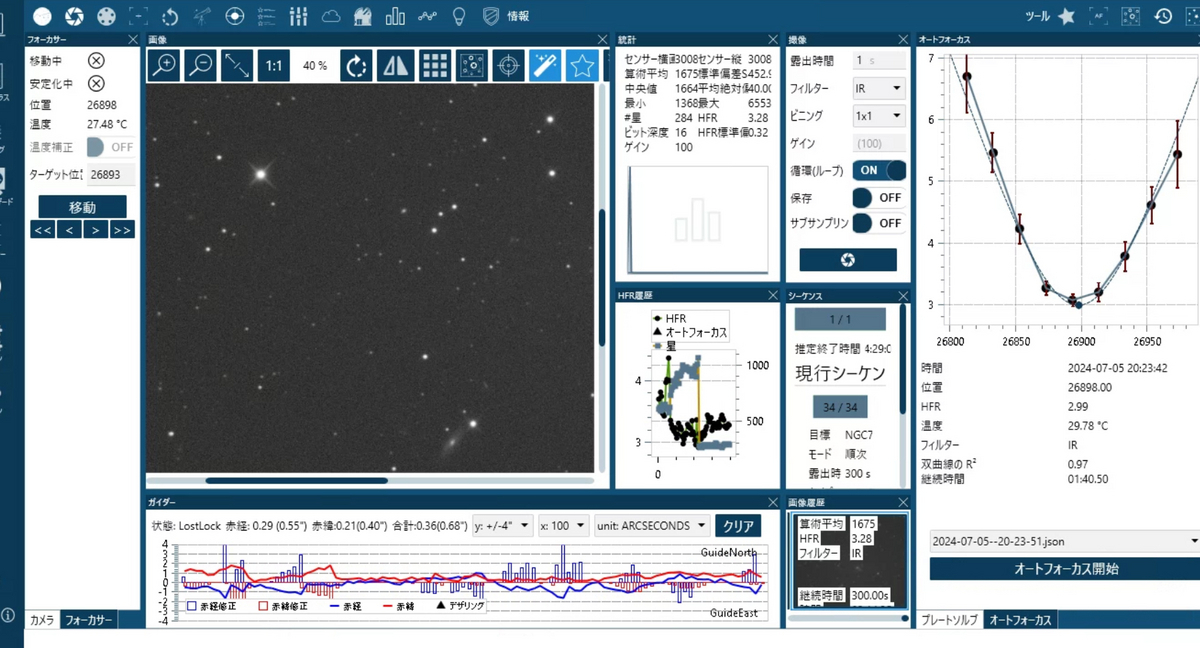Enable the 保存 save toggle
1200x648 pixels.
tap(880, 198)
